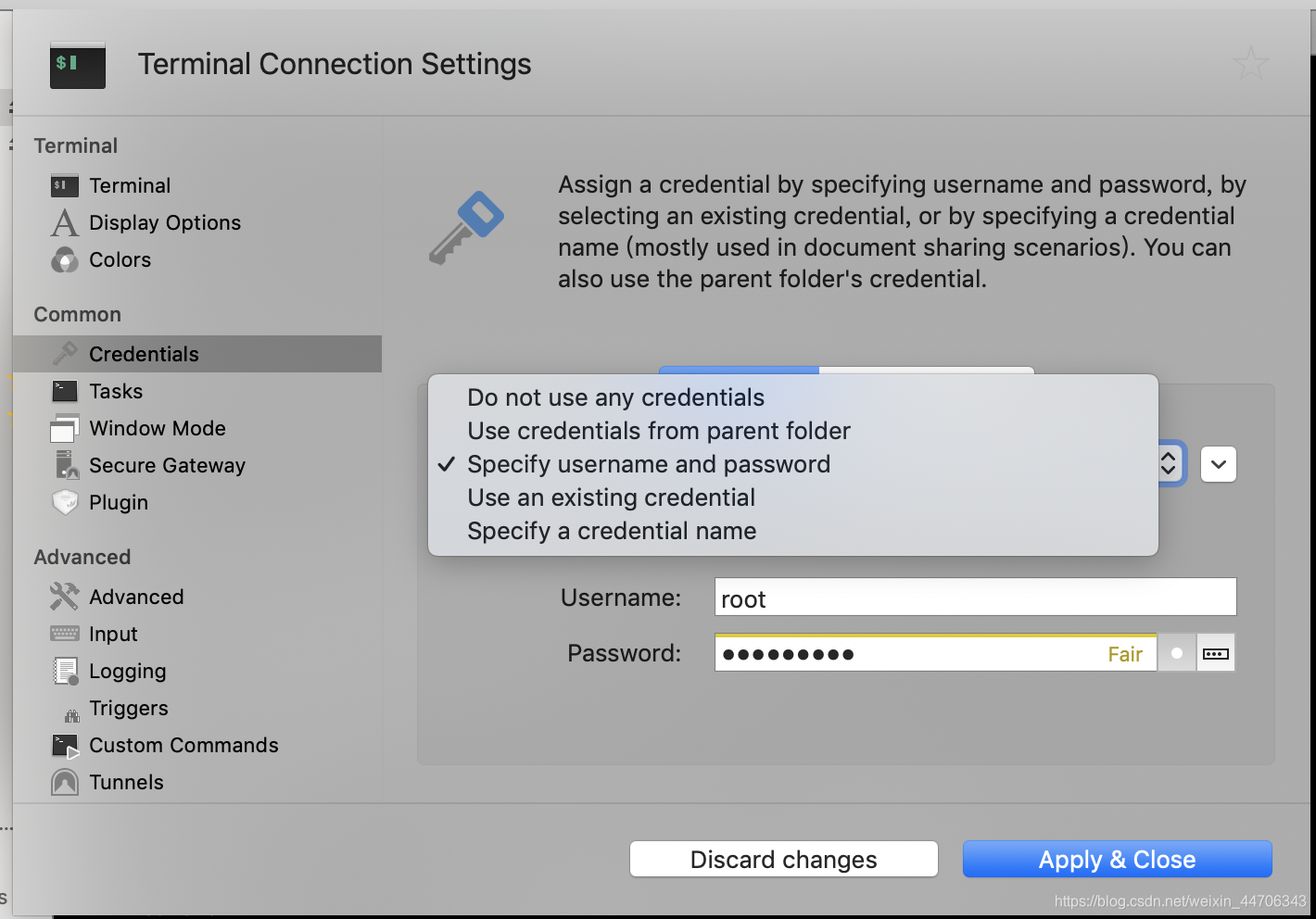Click the Fair password strength label
Viewport: 1316px width, 919px height.
point(1125,655)
